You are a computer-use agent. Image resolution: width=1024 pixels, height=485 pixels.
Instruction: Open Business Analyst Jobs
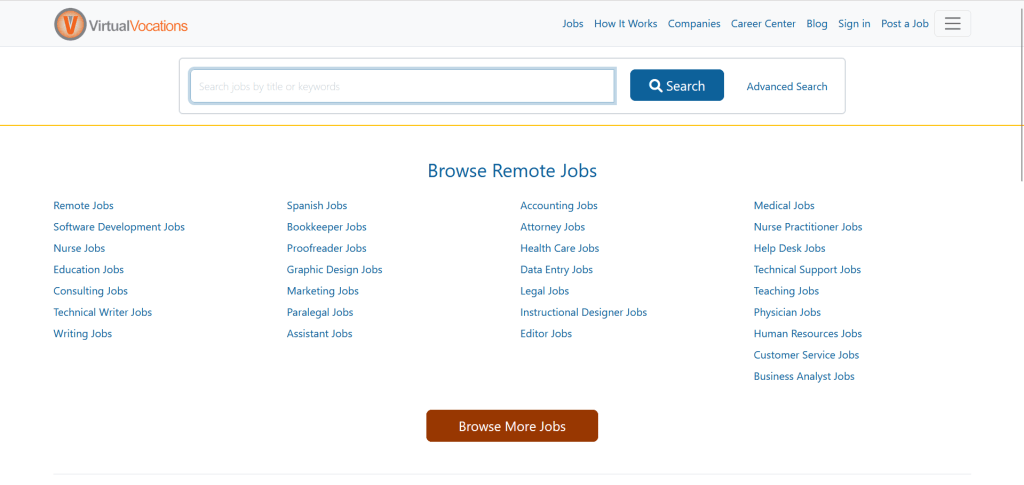(804, 376)
